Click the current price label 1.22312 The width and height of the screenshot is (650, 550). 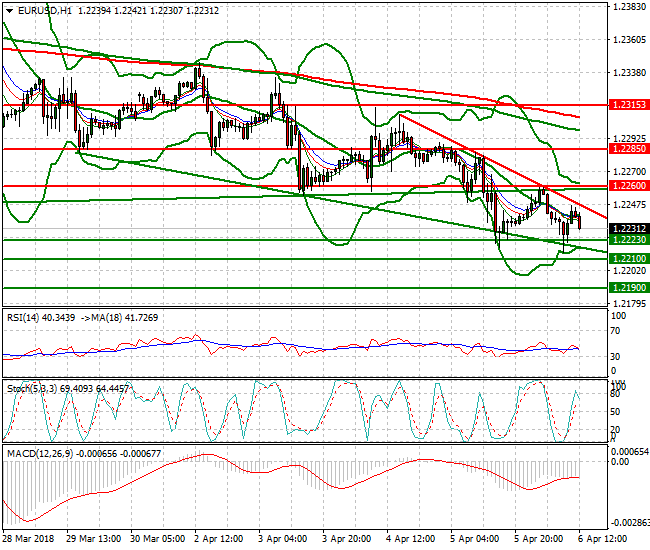click(629, 229)
